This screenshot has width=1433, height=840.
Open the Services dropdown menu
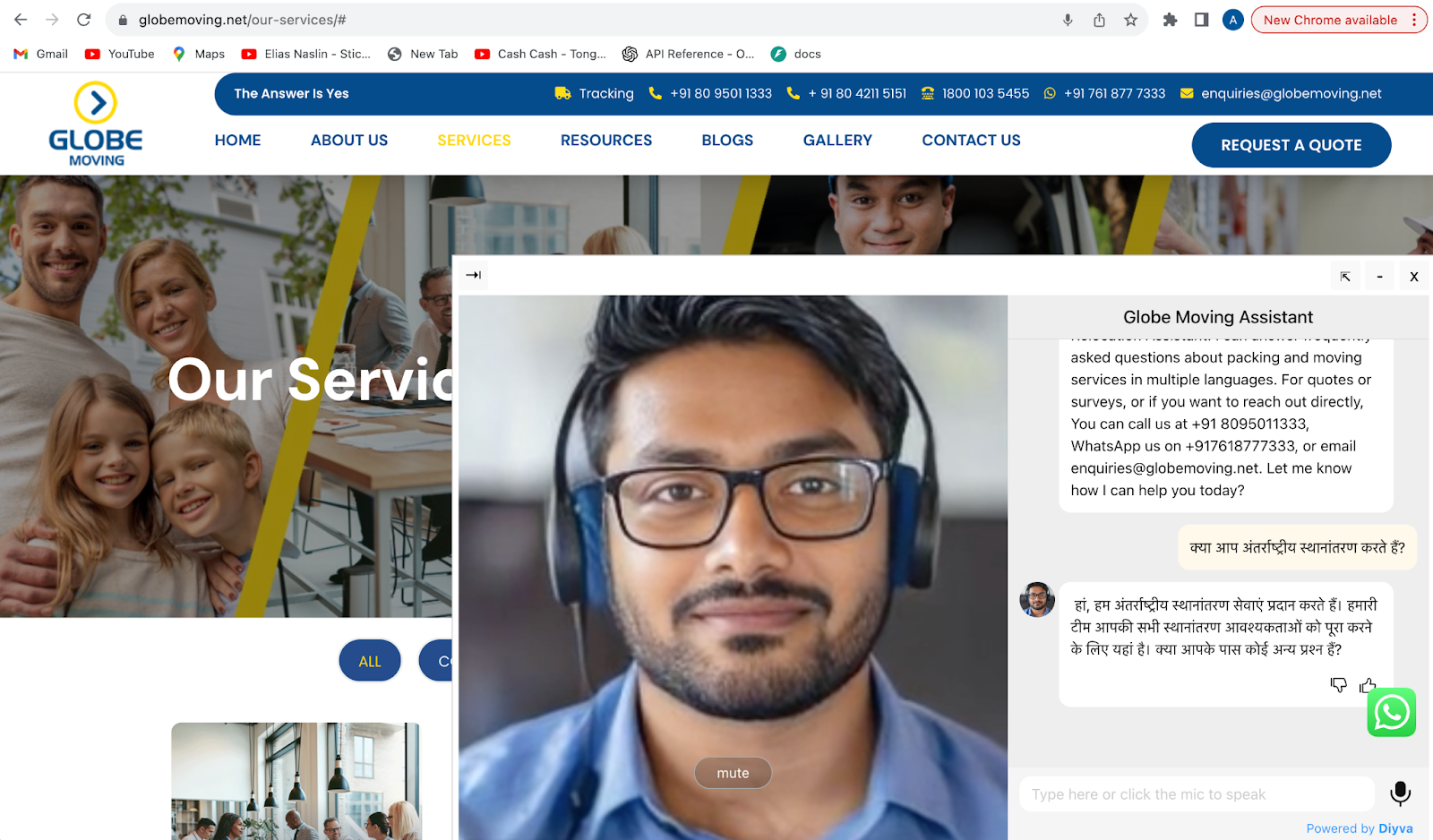coord(474,140)
